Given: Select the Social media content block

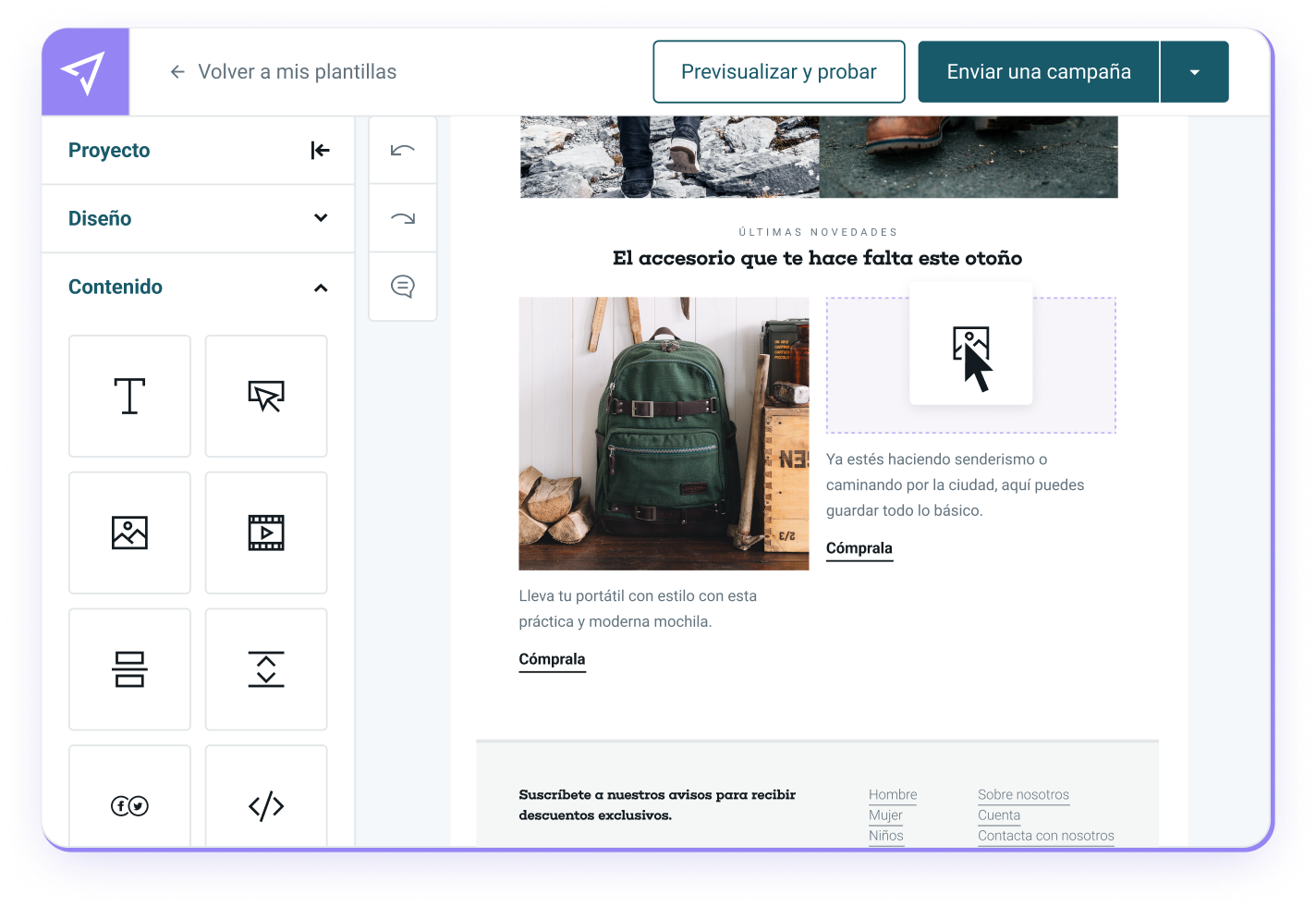Looking at the screenshot, I should click(x=129, y=797).
